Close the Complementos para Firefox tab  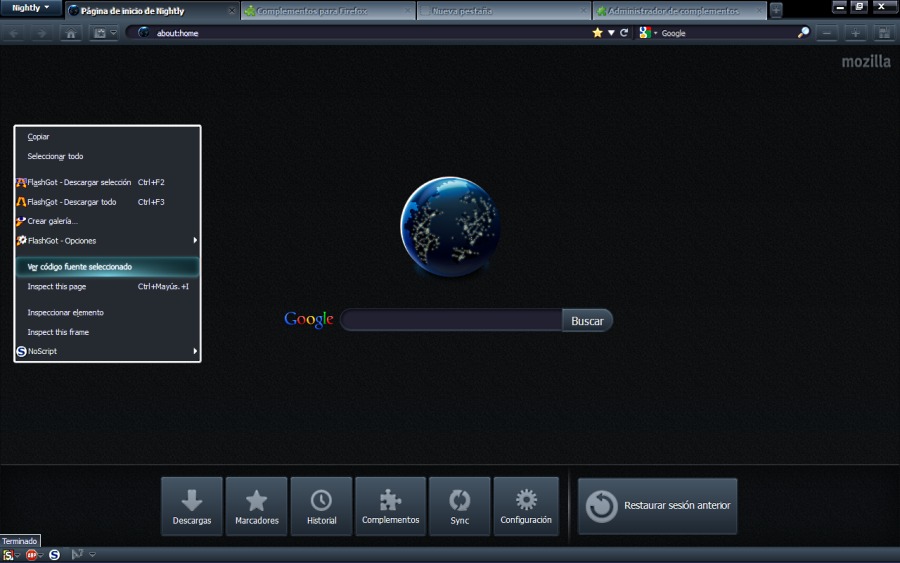[x=408, y=10]
